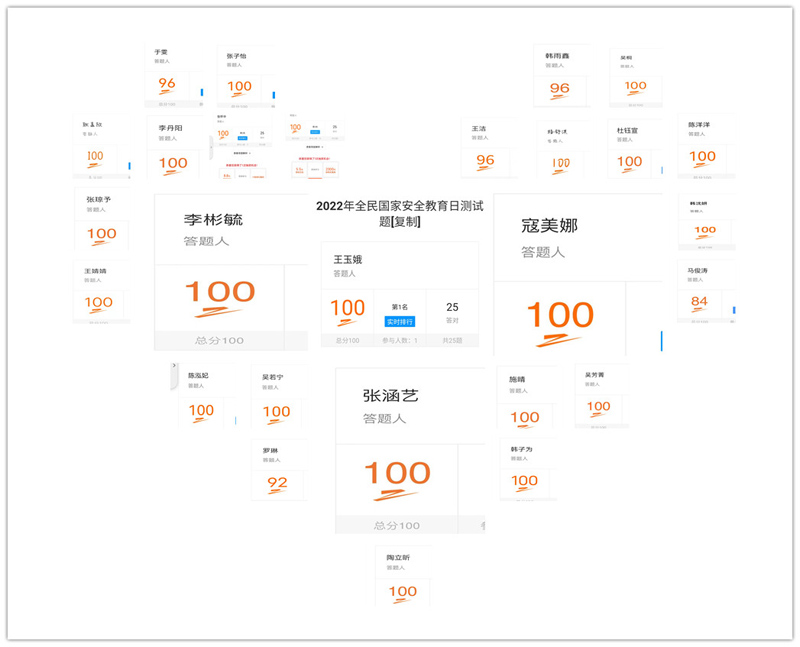Click 王洁's card with score 96
Screen dimensions: 800x647
485,150
